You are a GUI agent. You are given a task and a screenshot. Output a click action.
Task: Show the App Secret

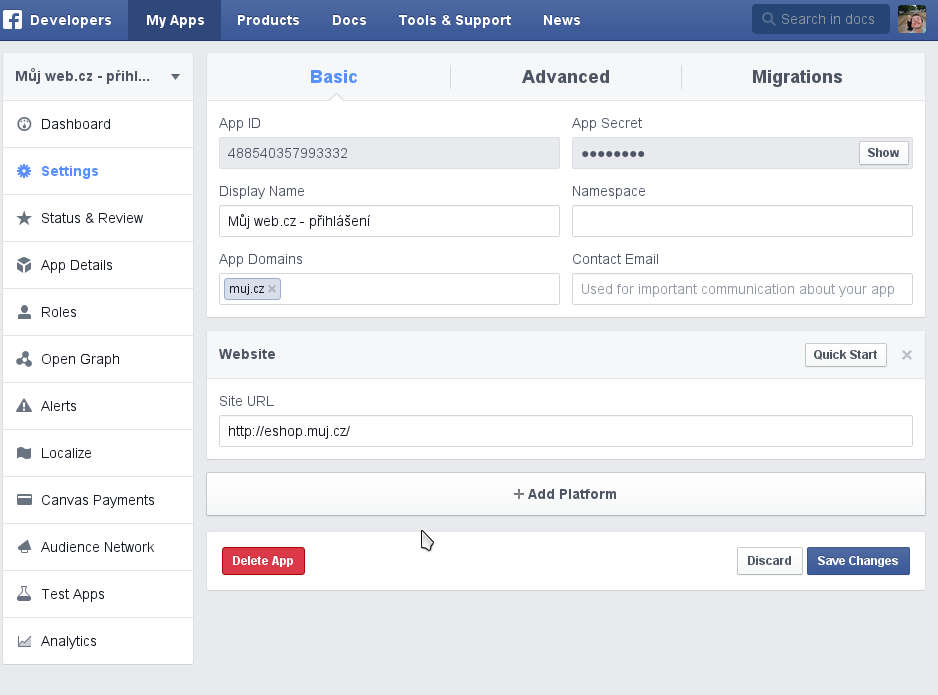click(884, 153)
